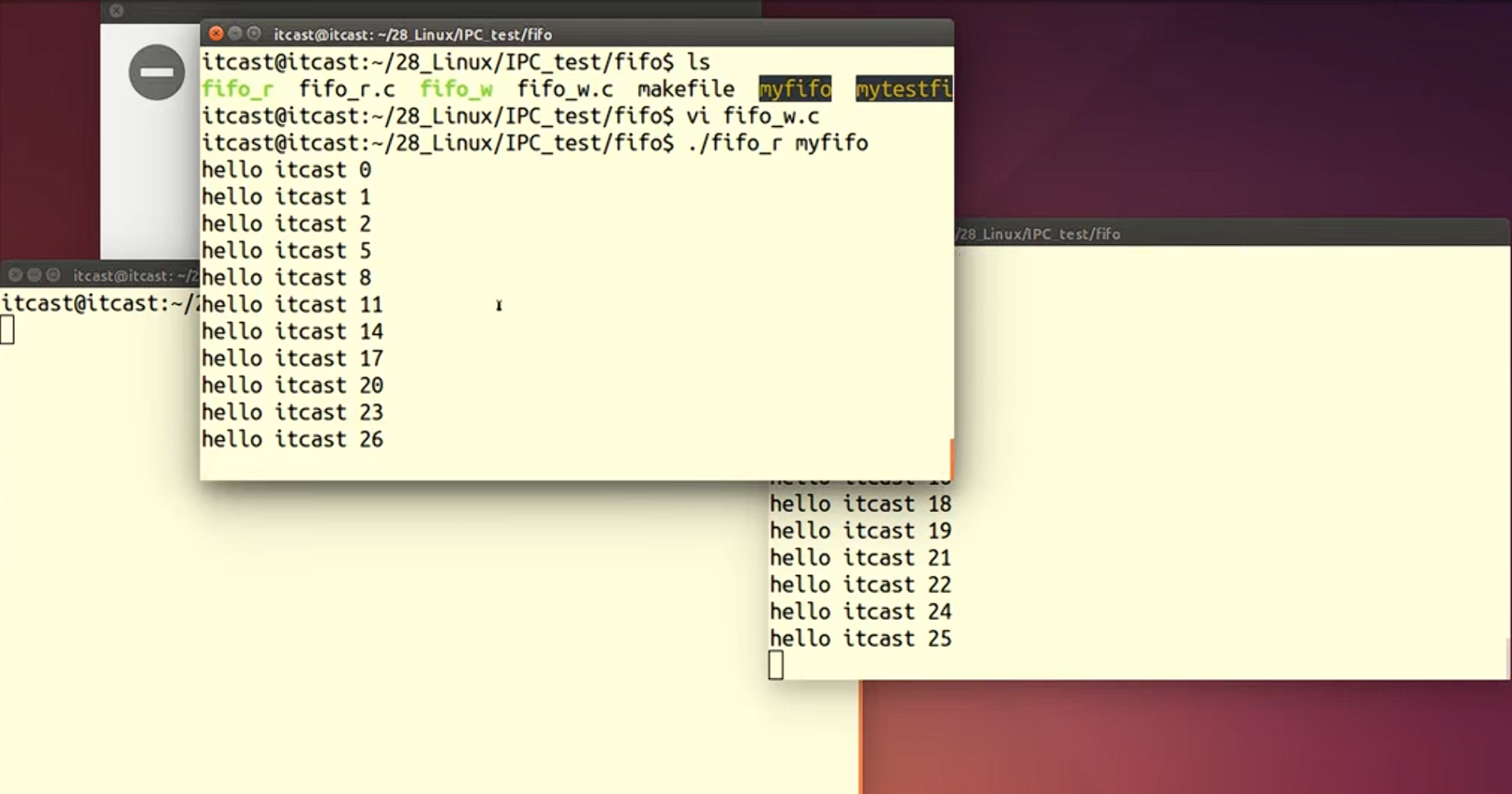Screen dimensions: 1512x794
Task: Click line 'hello itcast 23' in front terminal
Action: point(292,412)
